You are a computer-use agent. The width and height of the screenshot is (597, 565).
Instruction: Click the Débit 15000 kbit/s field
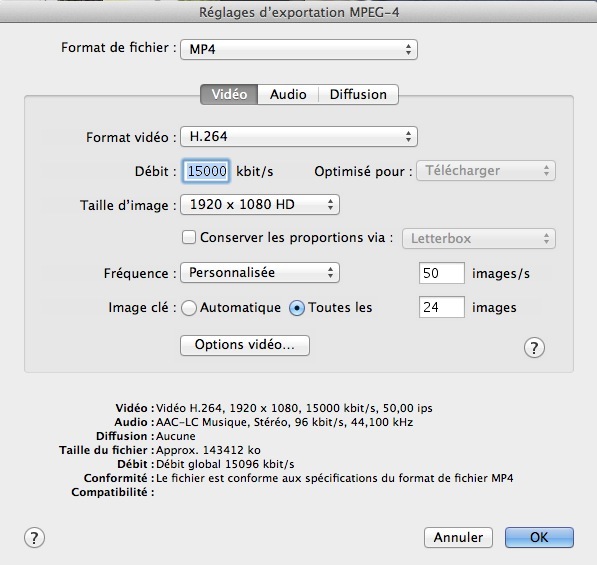pos(206,171)
